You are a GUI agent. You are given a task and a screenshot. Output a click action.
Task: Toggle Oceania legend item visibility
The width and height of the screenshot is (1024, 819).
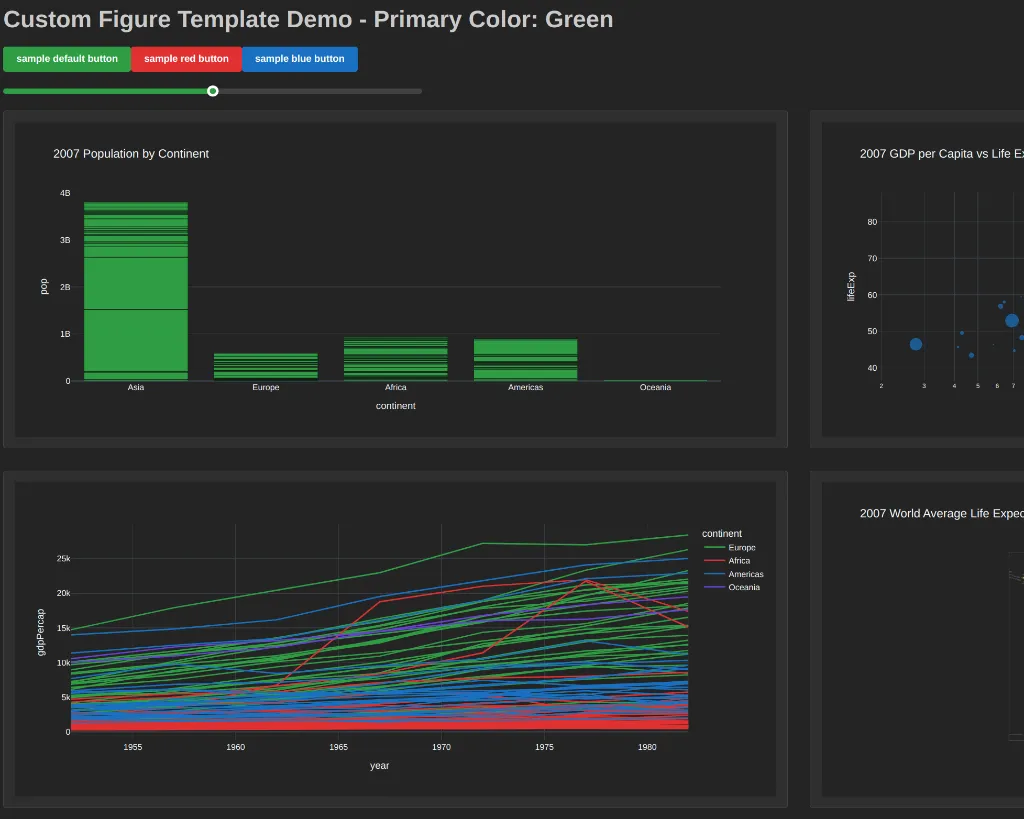(743, 587)
